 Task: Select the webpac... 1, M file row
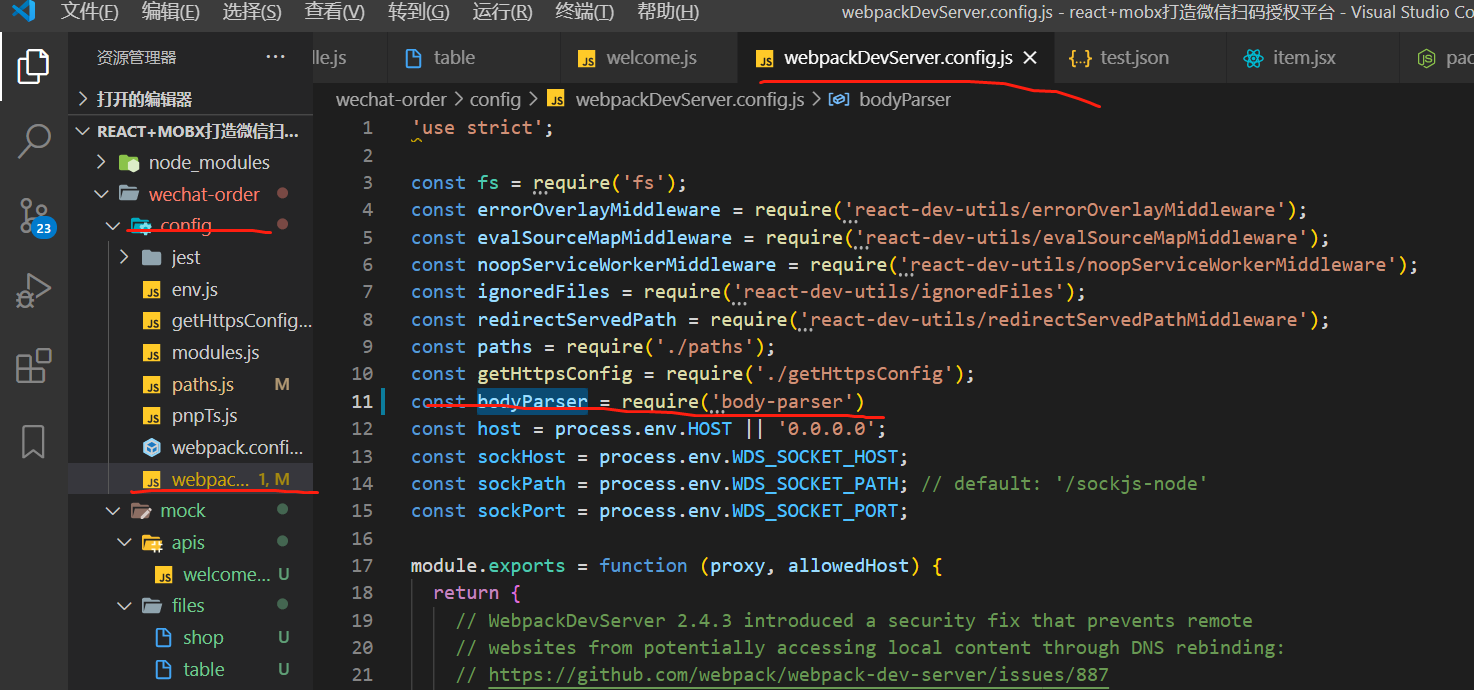[x=191, y=480]
